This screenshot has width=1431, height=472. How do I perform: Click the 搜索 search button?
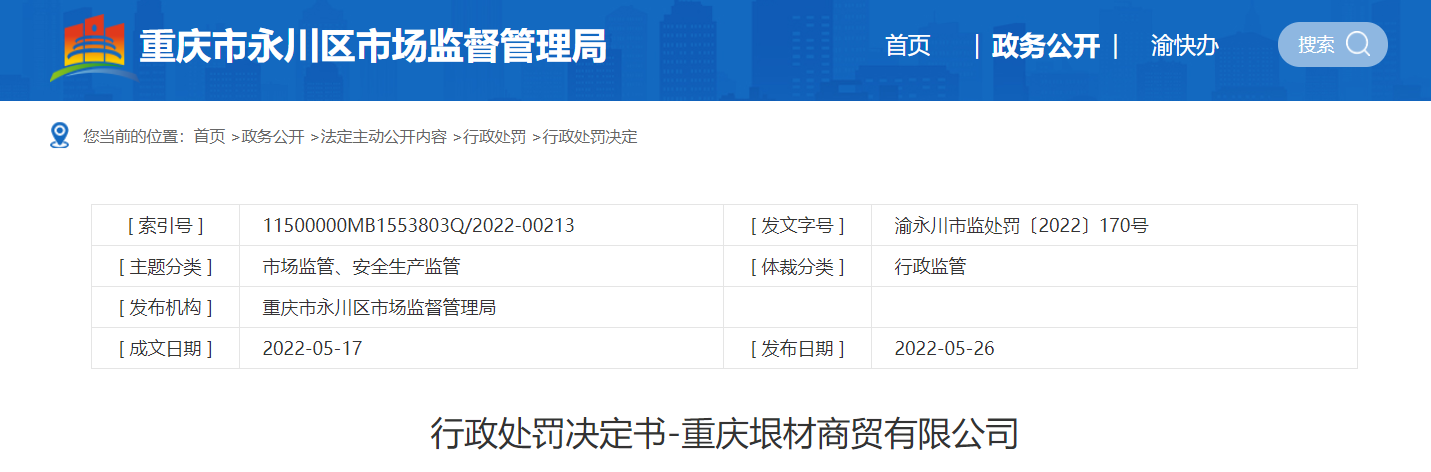point(1332,44)
